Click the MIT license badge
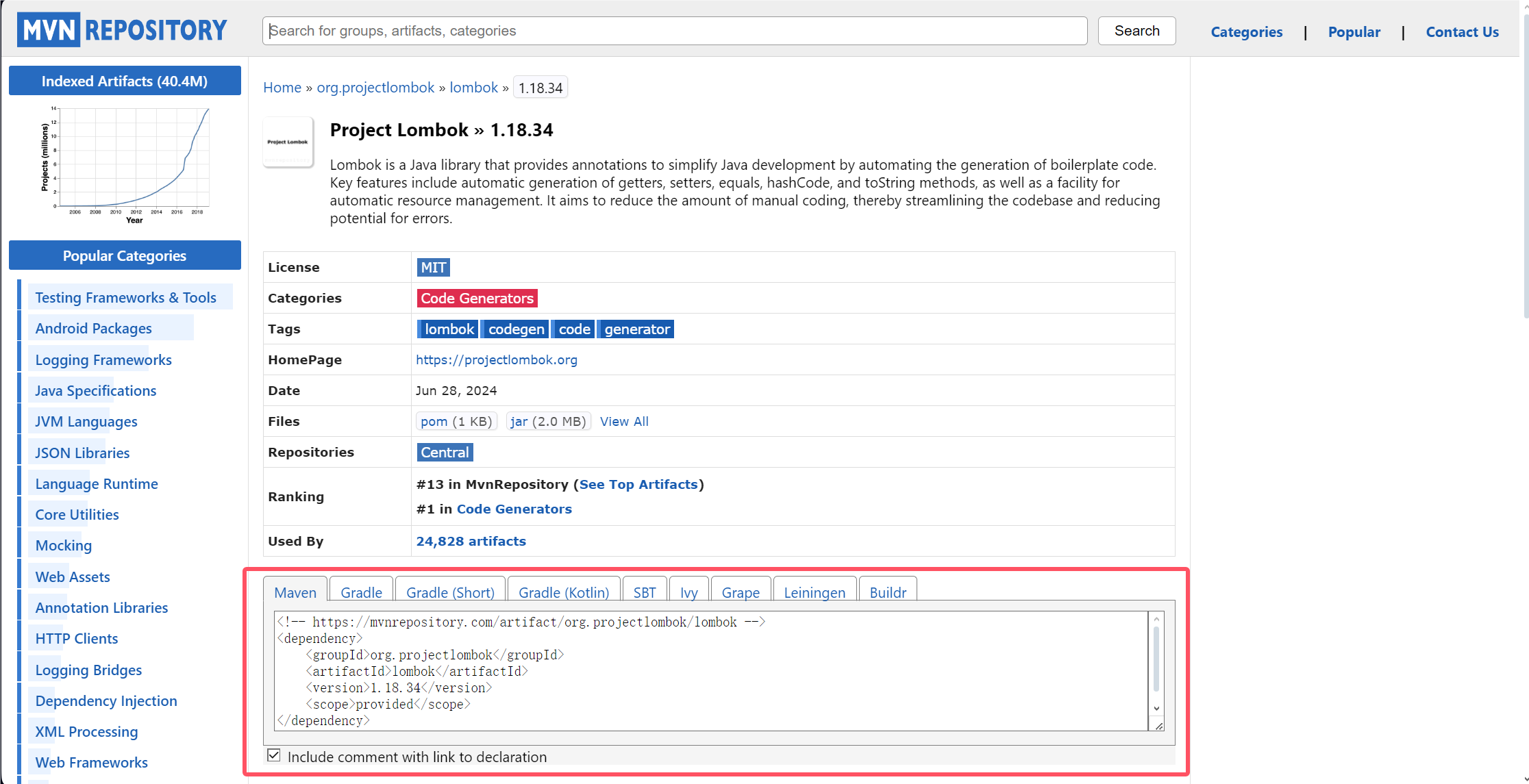The height and width of the screenshot is (784, 1529). click(433, 267)
